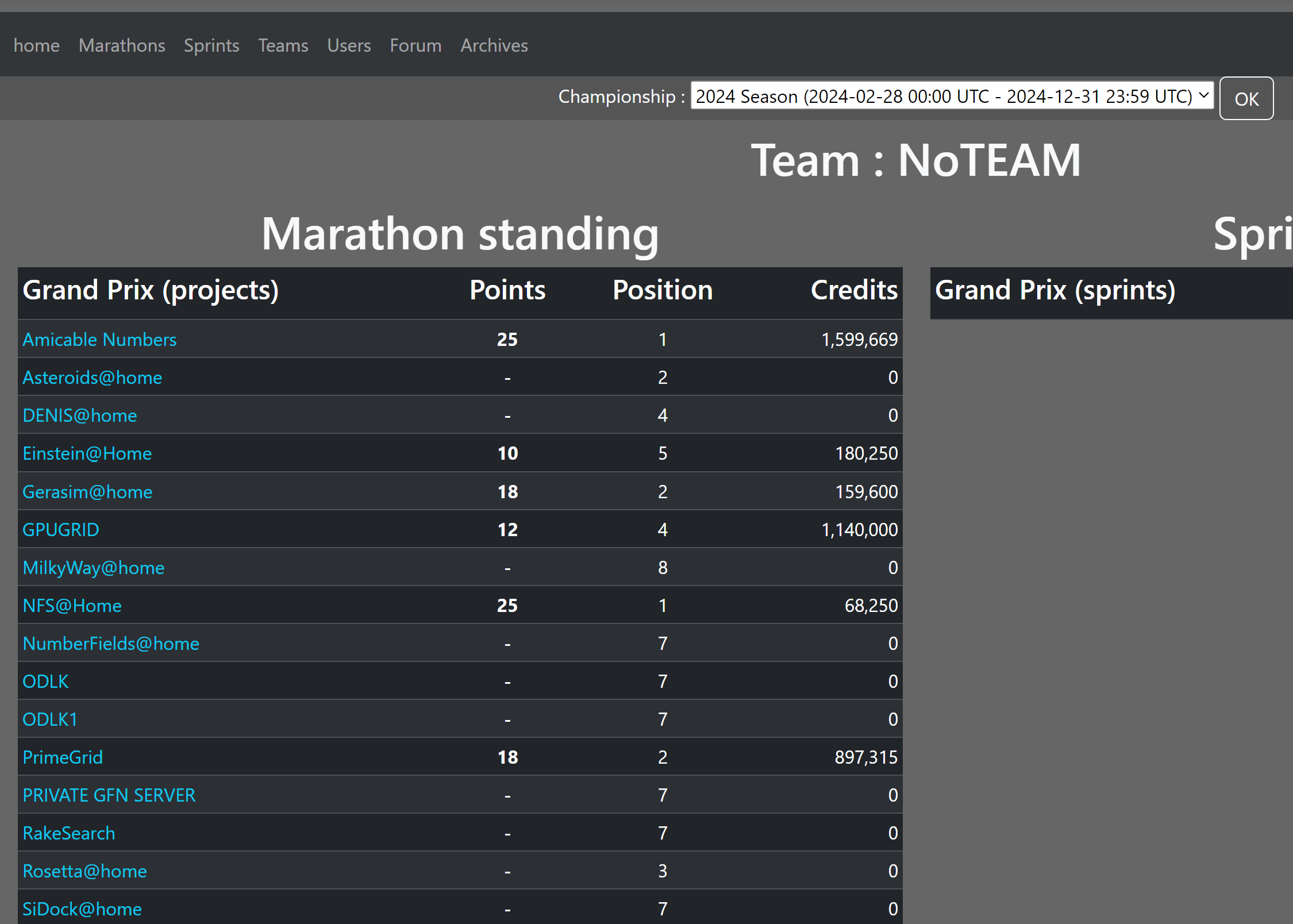This screenshot has height=924, width=1293.
Task: Navigate to the Teams page
Action: click(x=283, y=45)
